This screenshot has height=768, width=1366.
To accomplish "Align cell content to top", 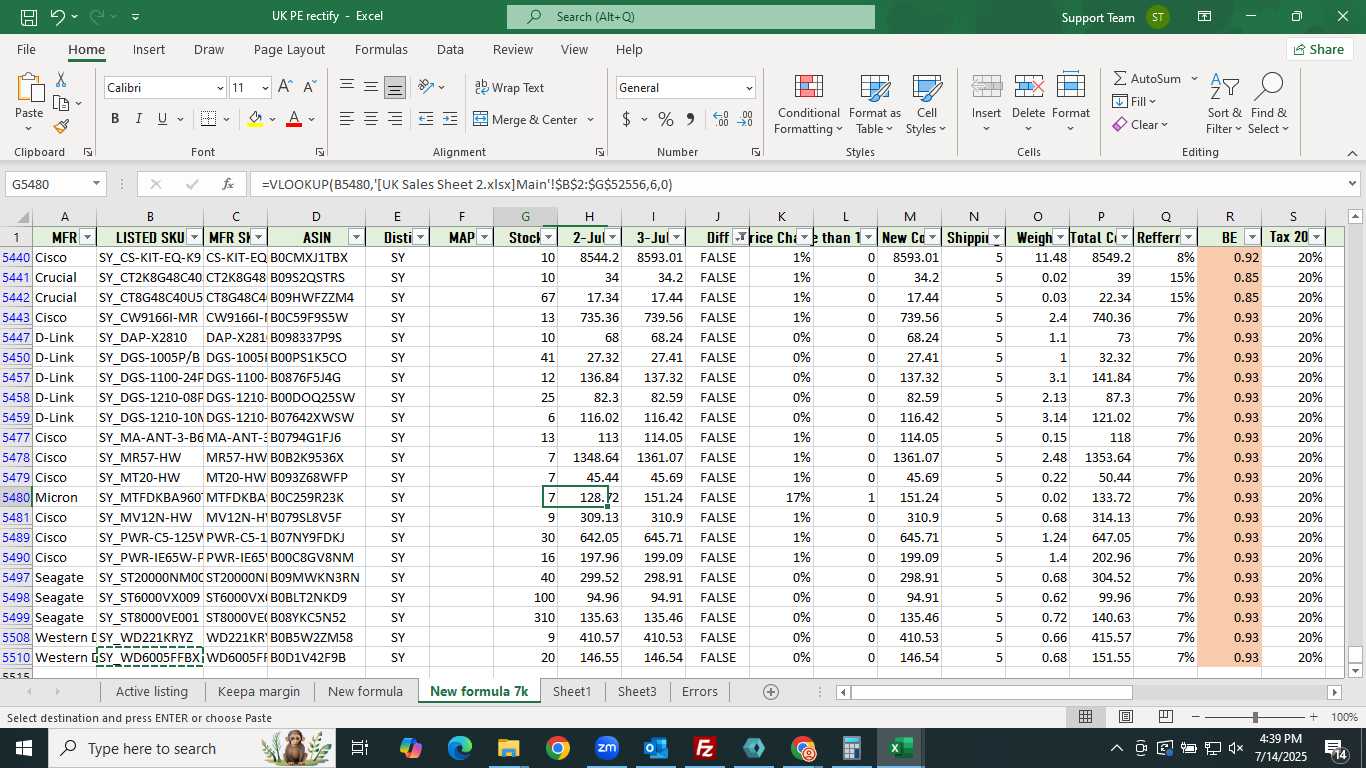I will tap(347, 87).
